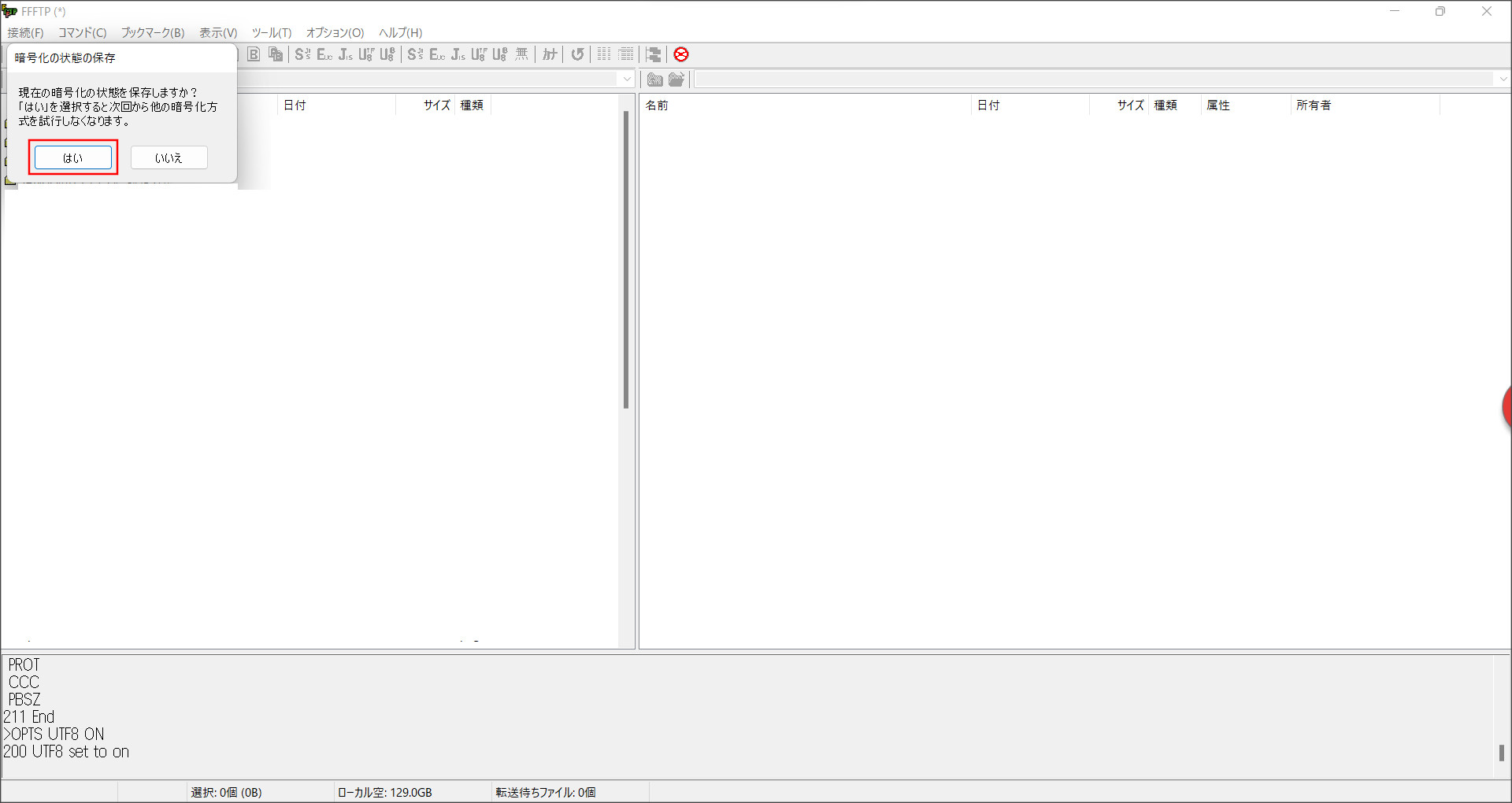Click the 無 no-conversion kanji code icon
Viewport: 1512px width, 803px height.
[x=521, y=54]
